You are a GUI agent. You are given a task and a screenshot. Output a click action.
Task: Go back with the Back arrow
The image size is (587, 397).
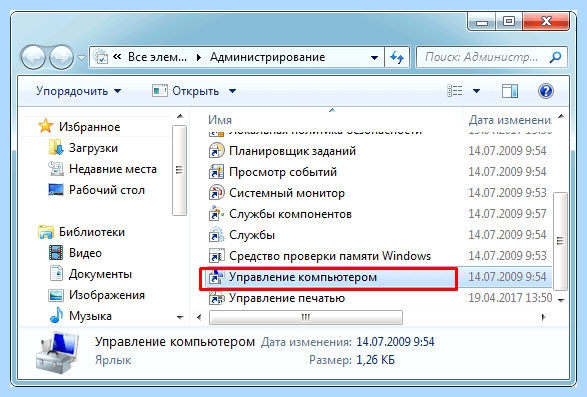(x=34, y=57)
